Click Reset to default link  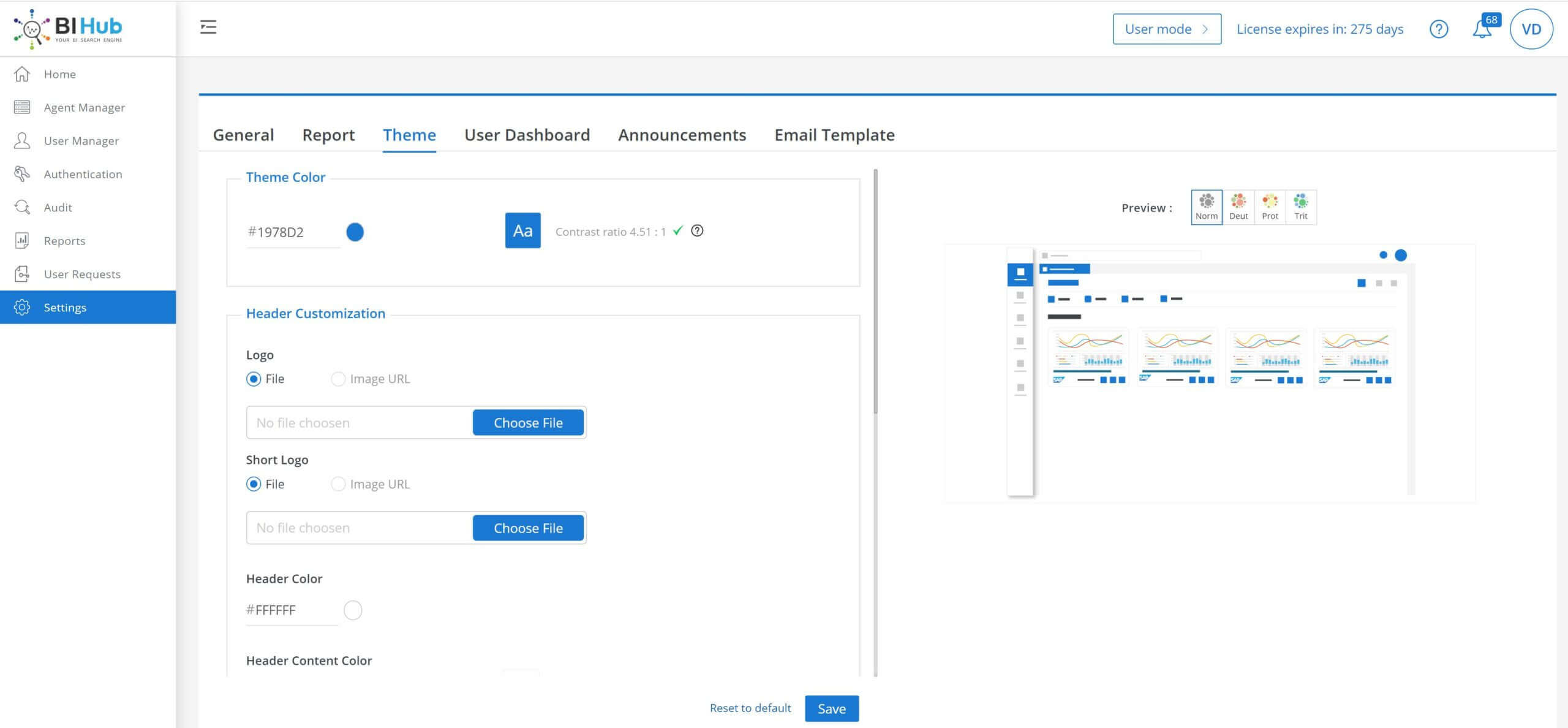pos(750,708)
